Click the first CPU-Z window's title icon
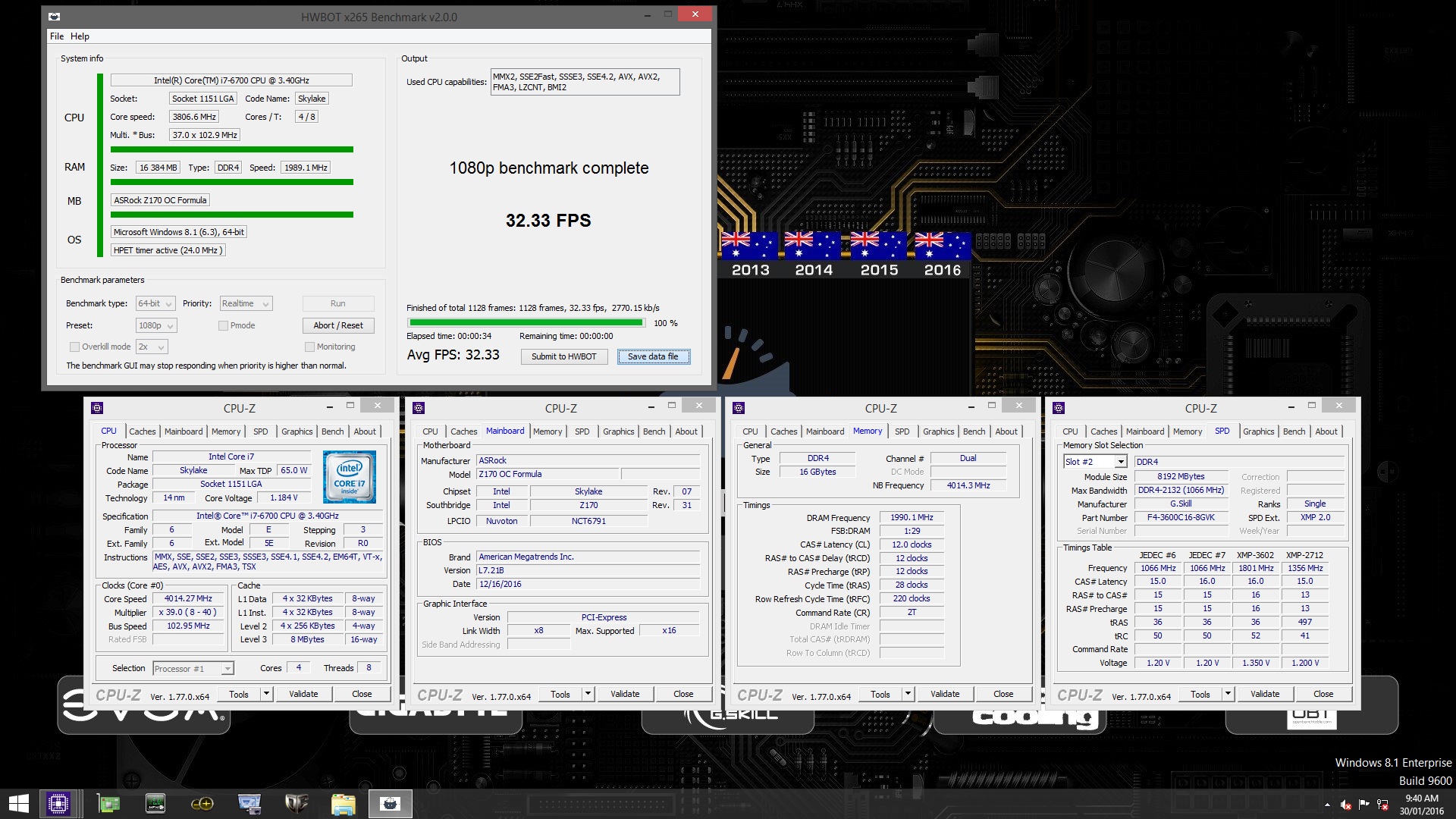 click(x=97, y=408)
